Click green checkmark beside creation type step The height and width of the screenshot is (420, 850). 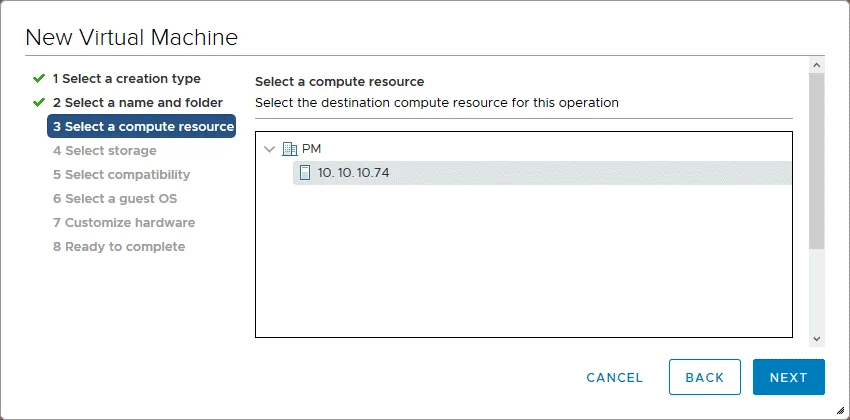click(x=39, y=78)
